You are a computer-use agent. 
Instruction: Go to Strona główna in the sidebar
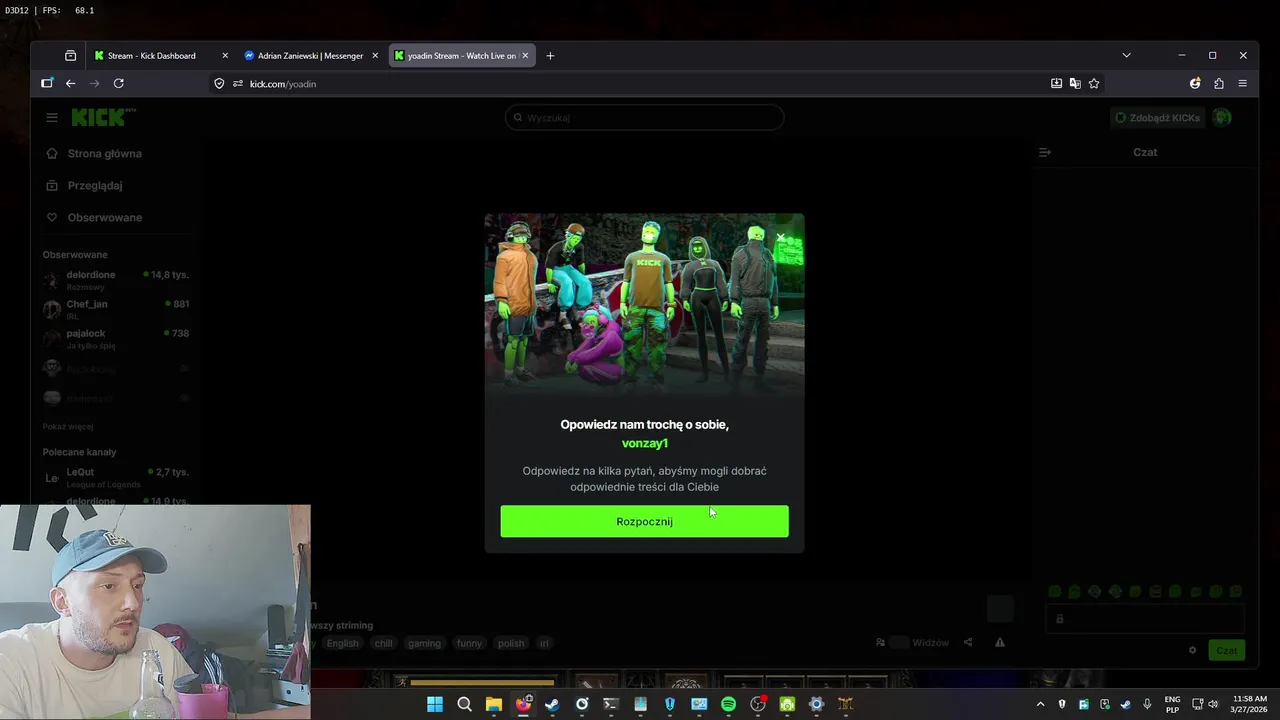(94, 154)
